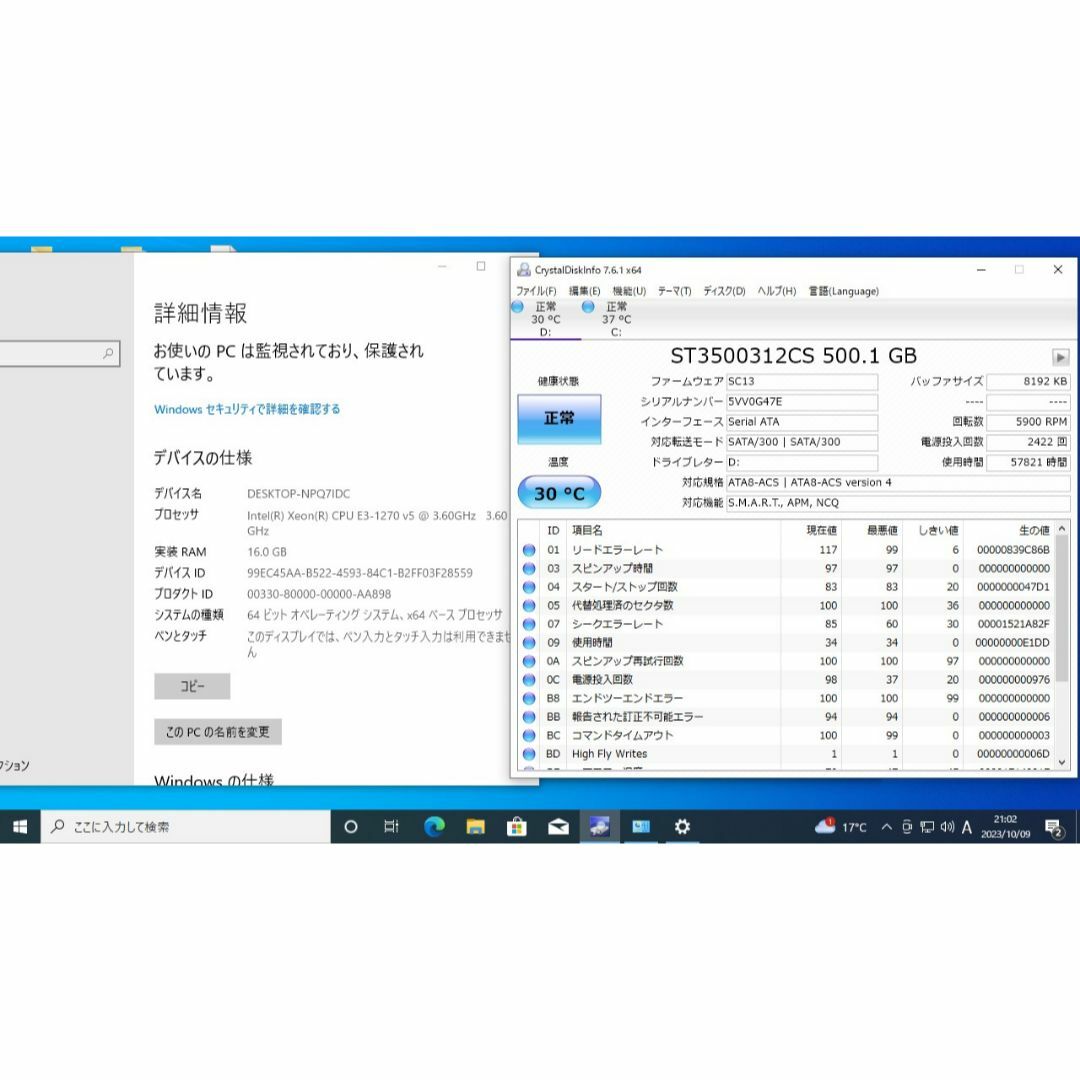Open the notification center icon
This screenshot has width=1080, height=1080.
point(1054,827)
